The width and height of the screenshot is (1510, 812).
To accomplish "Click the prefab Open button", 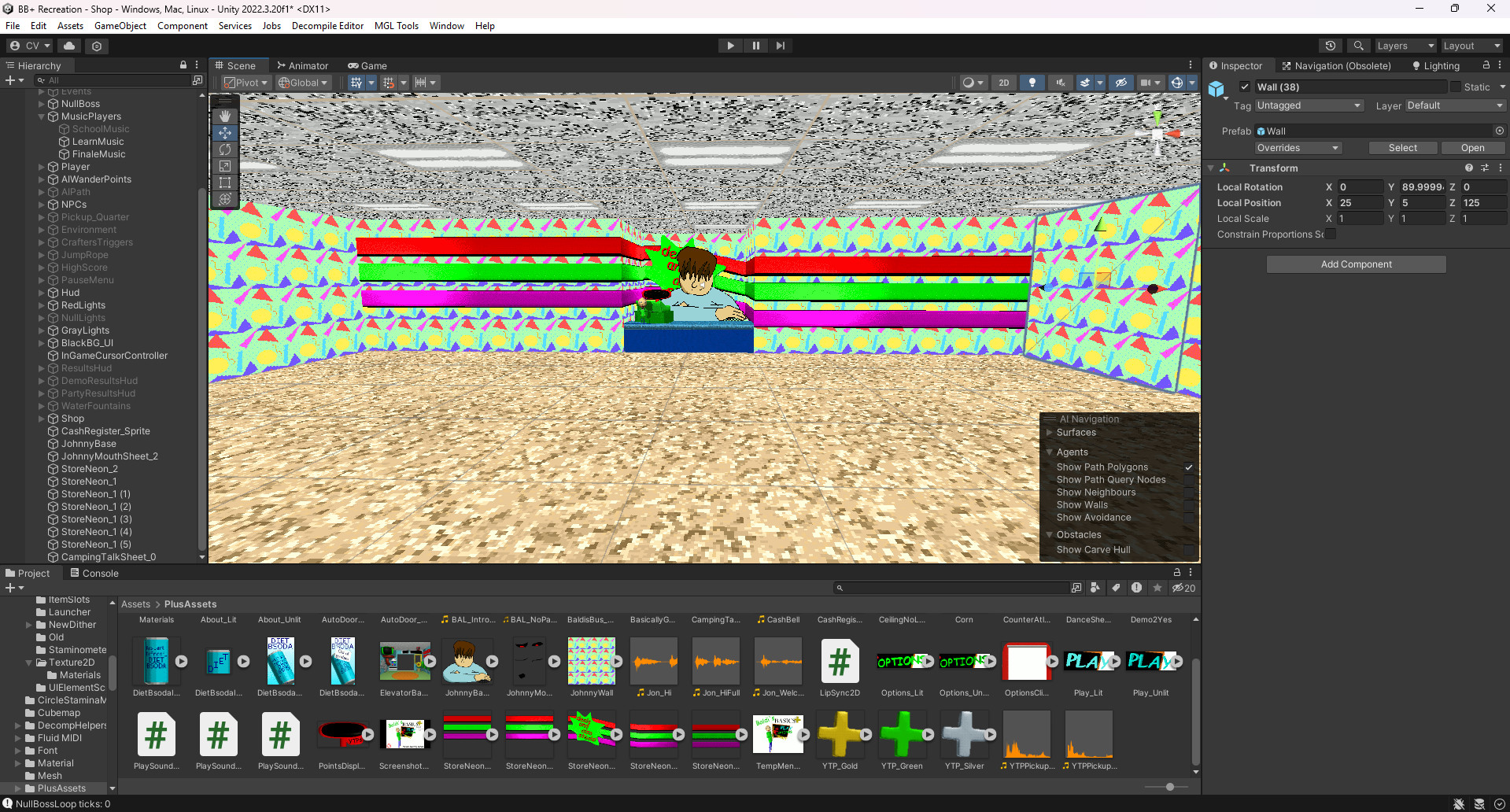I will coord(1472,148).
